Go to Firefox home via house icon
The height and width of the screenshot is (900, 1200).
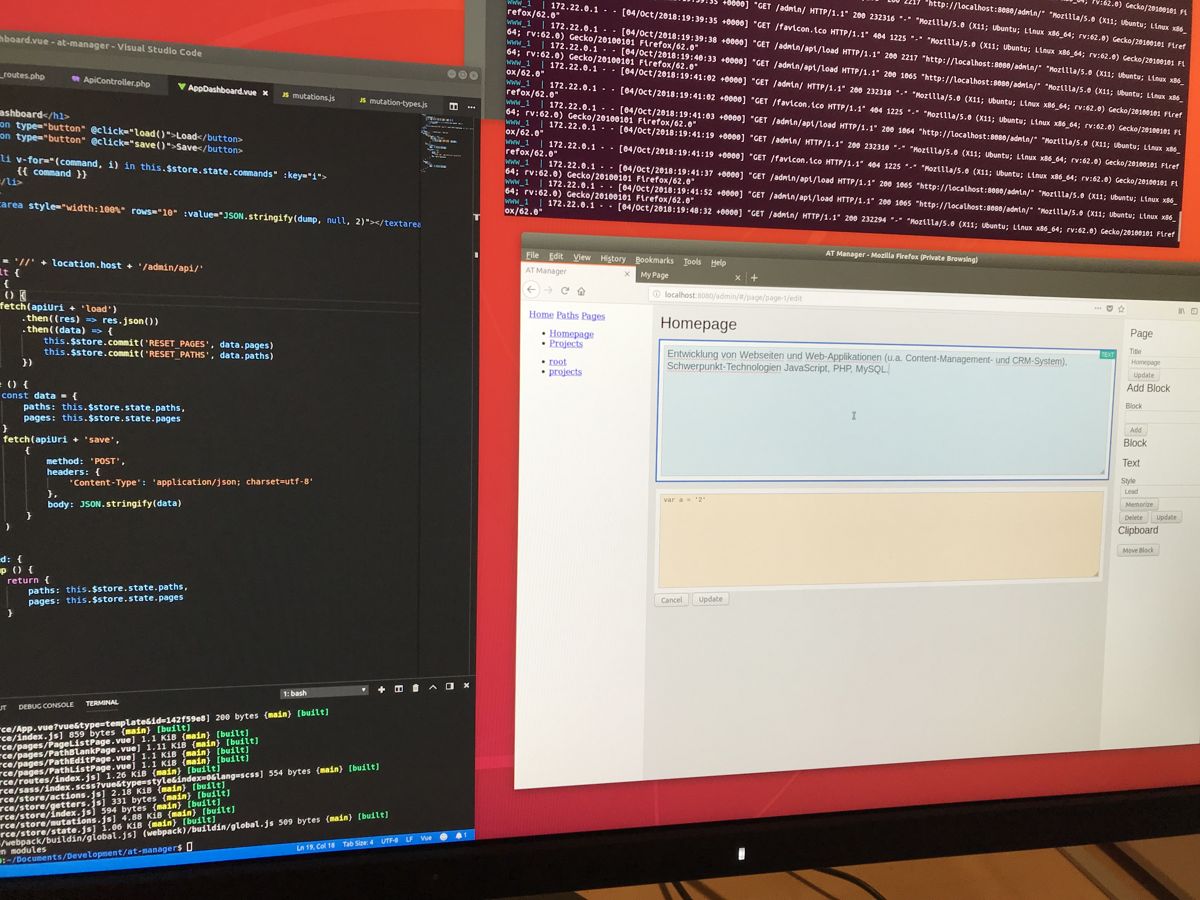581,291
